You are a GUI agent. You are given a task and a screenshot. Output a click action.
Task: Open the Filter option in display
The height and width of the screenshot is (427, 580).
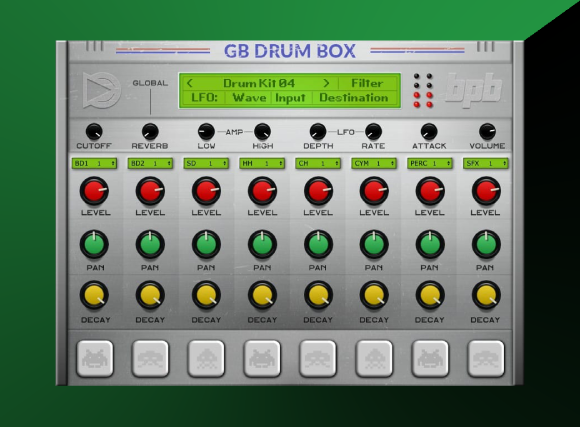coord(367,83)
